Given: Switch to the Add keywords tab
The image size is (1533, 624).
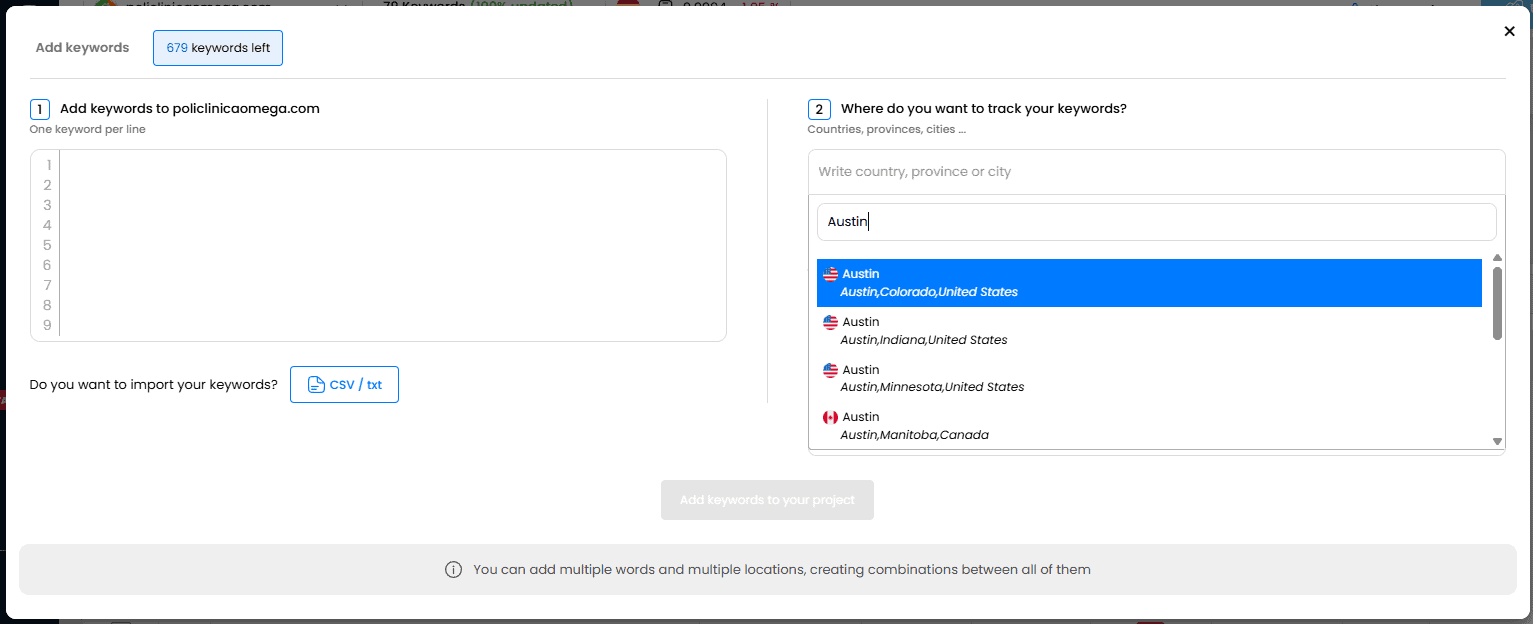Looking at the screenshot, I should [82, 48].
